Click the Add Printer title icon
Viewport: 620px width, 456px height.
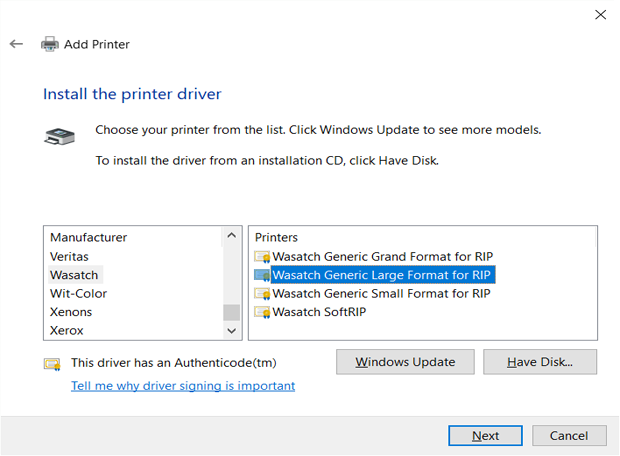coord(49,44)
